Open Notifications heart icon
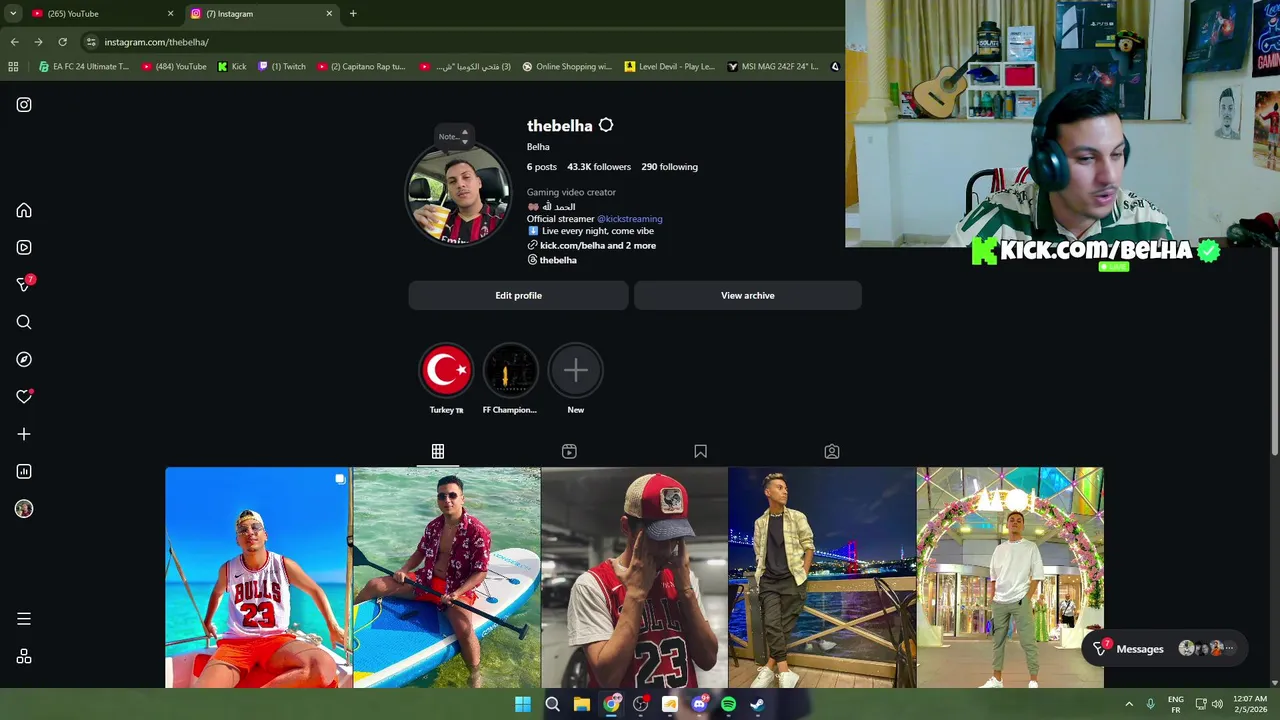Screen dimensions: 1280x720 [24, 397]
